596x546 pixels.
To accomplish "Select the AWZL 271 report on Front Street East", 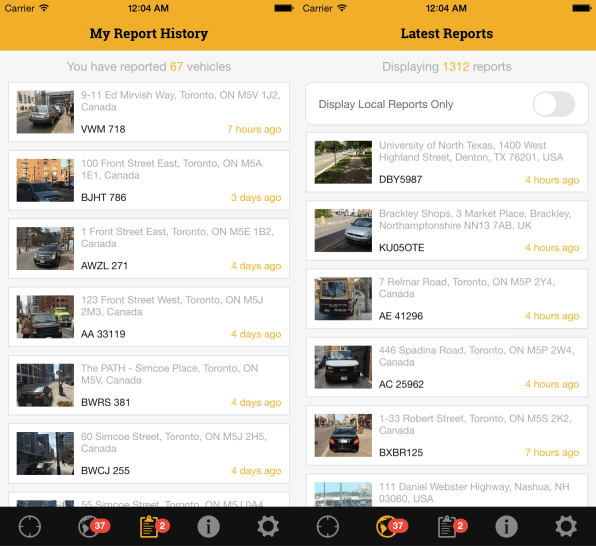I will point(149,249).
